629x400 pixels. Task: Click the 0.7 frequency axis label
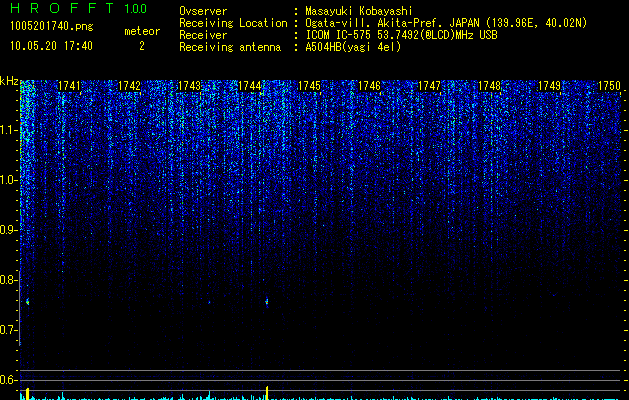tap(9, 330)
